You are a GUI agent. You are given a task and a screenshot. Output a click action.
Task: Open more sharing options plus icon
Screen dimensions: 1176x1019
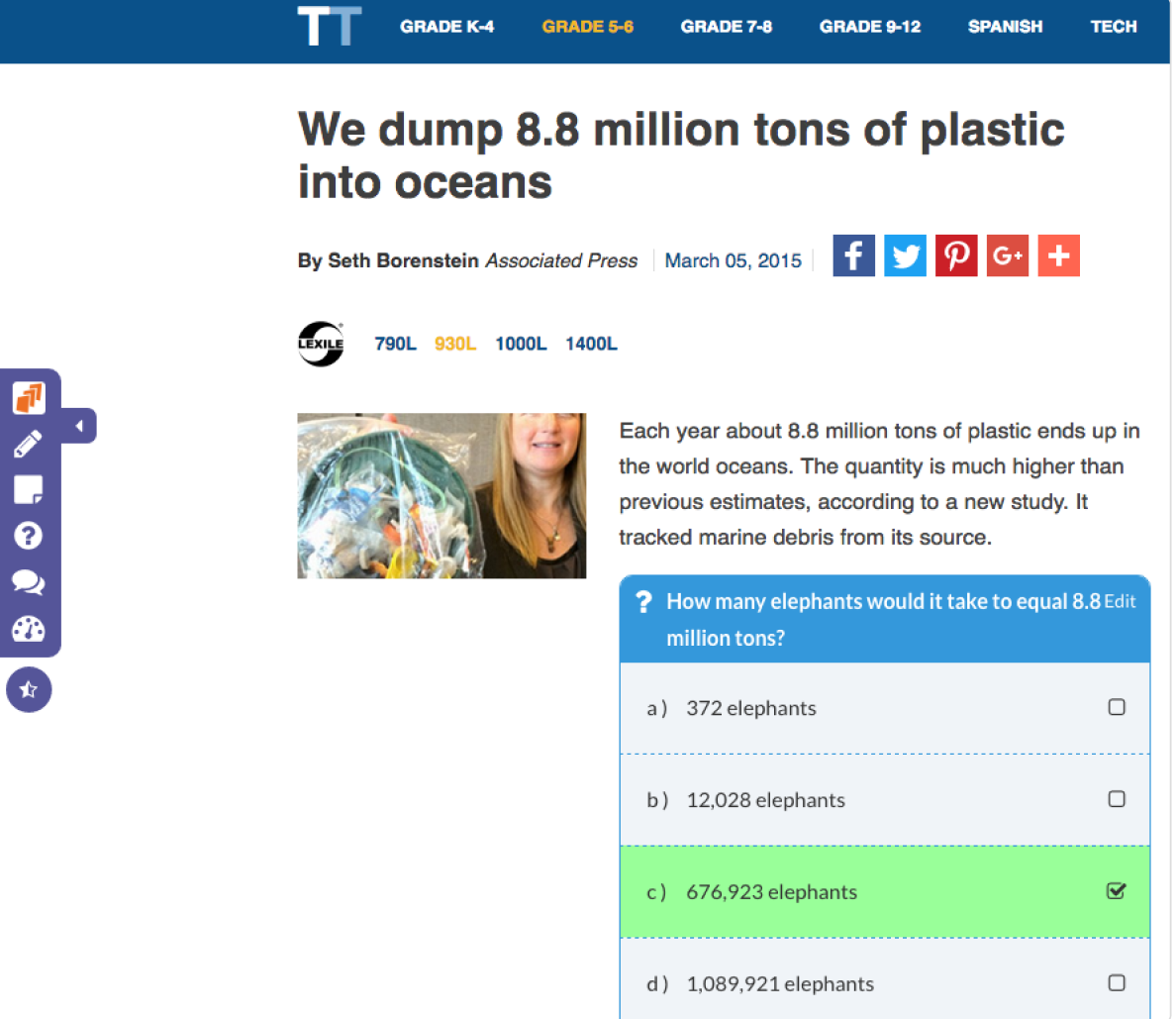pyautogui.click(x=1058, y=255)
